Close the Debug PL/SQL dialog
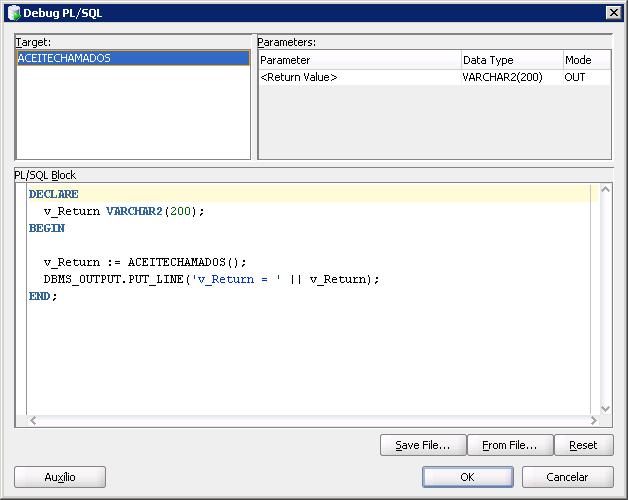This screenshot has height=500, width=628. 613,13
